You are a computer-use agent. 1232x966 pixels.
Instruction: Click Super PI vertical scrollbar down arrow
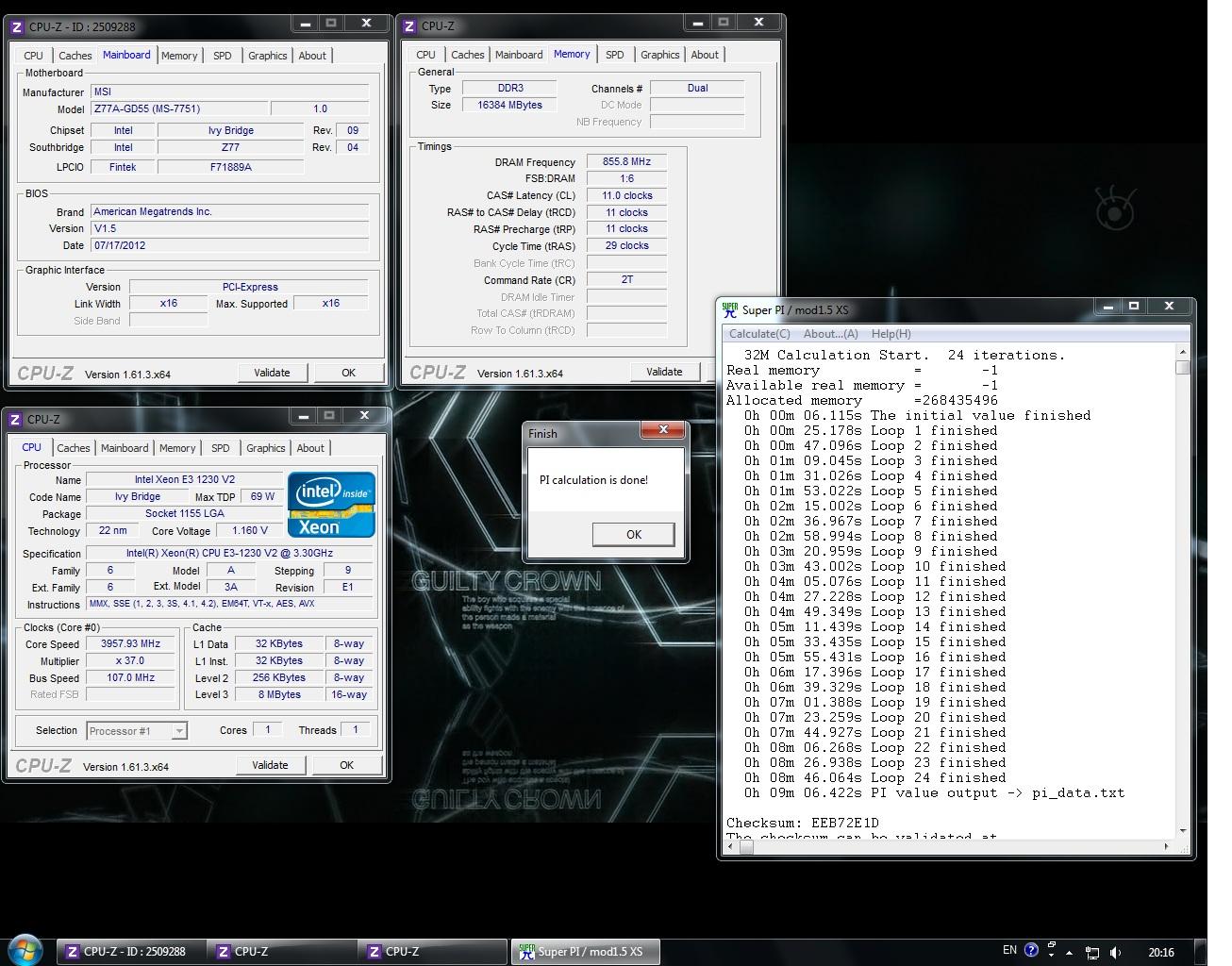(x=1183, y=831)
